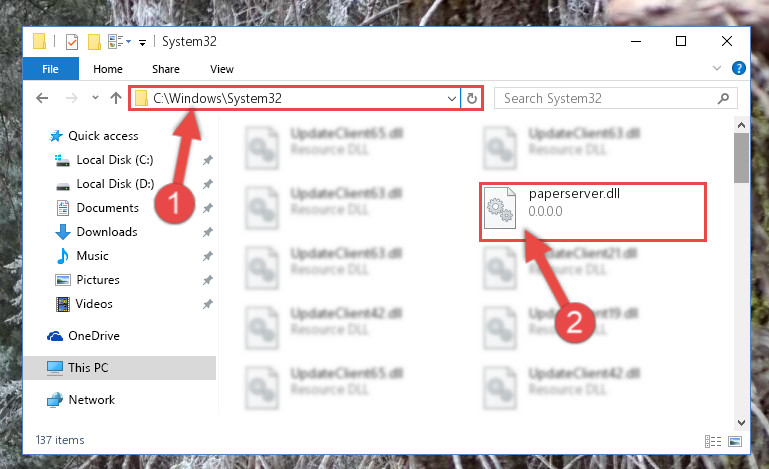Click the search magnifier icon
The width and height of the screenshot is (769, 469).
pyautogui.click(x=723, y=99)
